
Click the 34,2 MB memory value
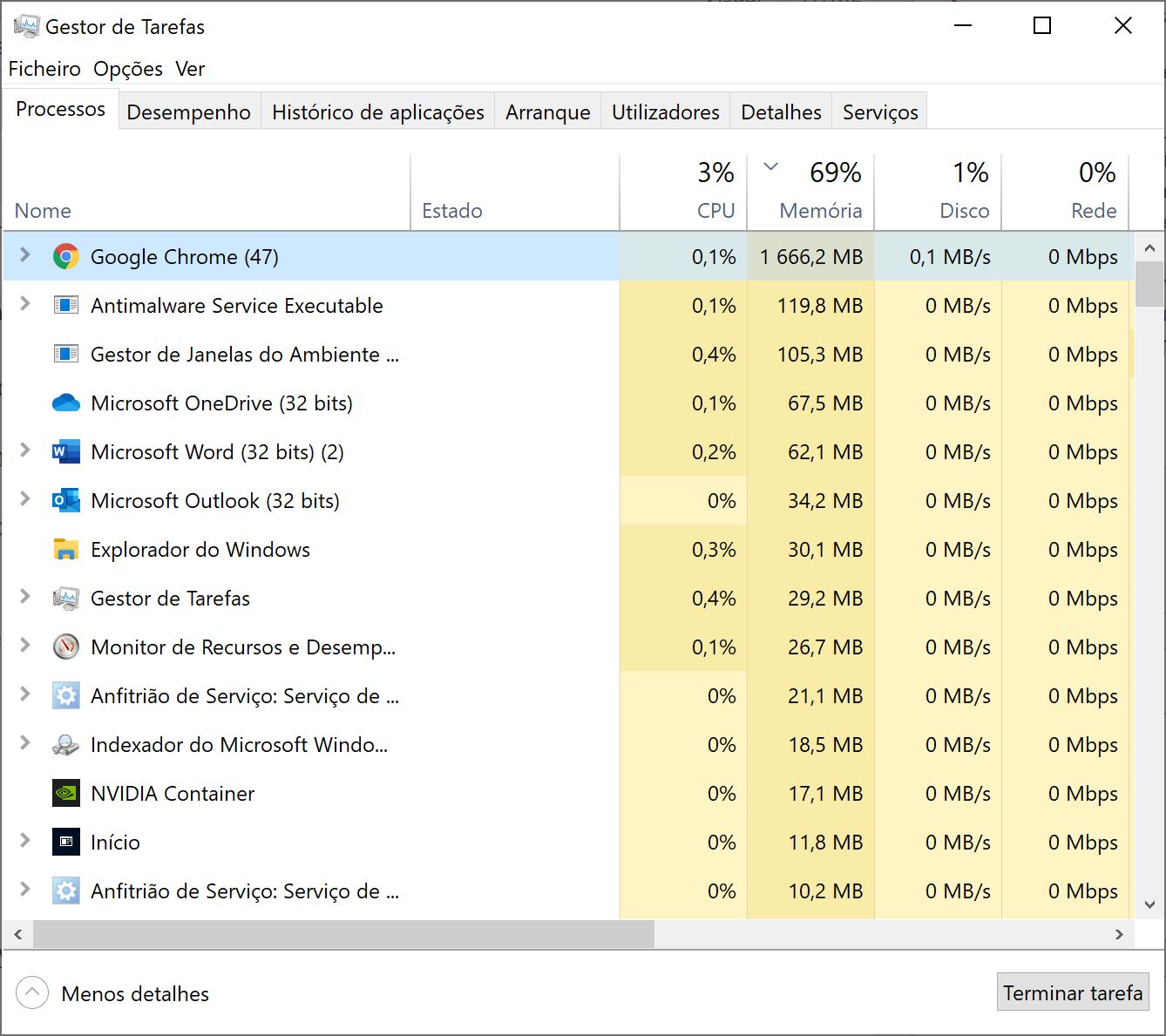(x=825, y=501)
